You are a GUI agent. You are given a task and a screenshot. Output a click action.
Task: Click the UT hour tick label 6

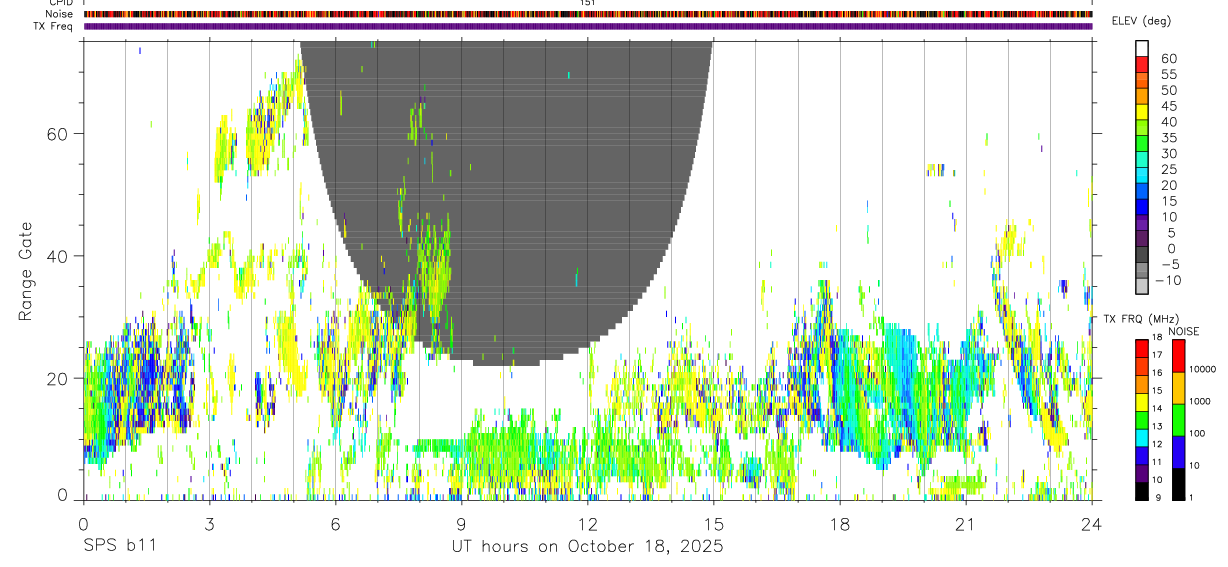pyautogui.click(x=335, y=522)
